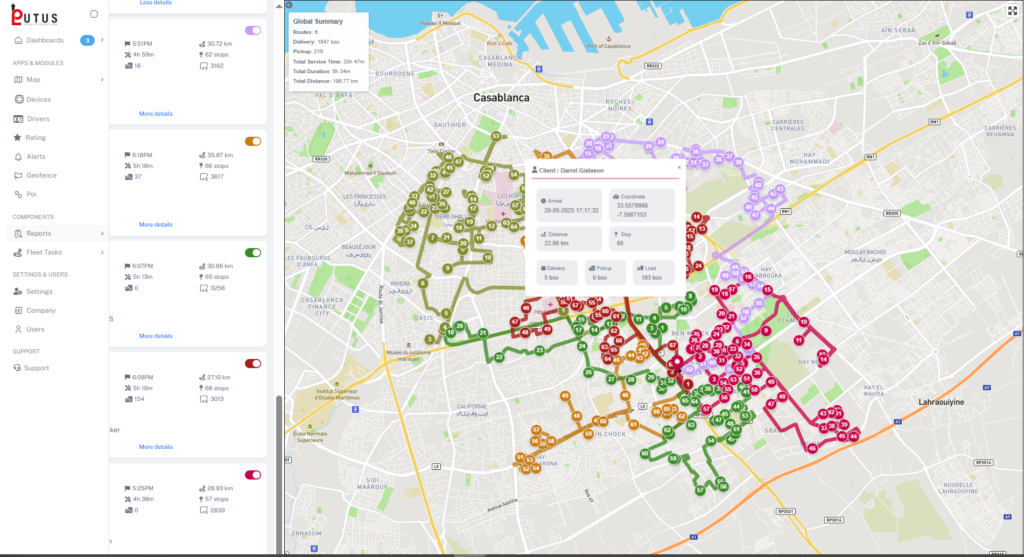The width and height of the screenshot is (1024, 557).
Task: Open the Alerts menu item
Action: 36,157
